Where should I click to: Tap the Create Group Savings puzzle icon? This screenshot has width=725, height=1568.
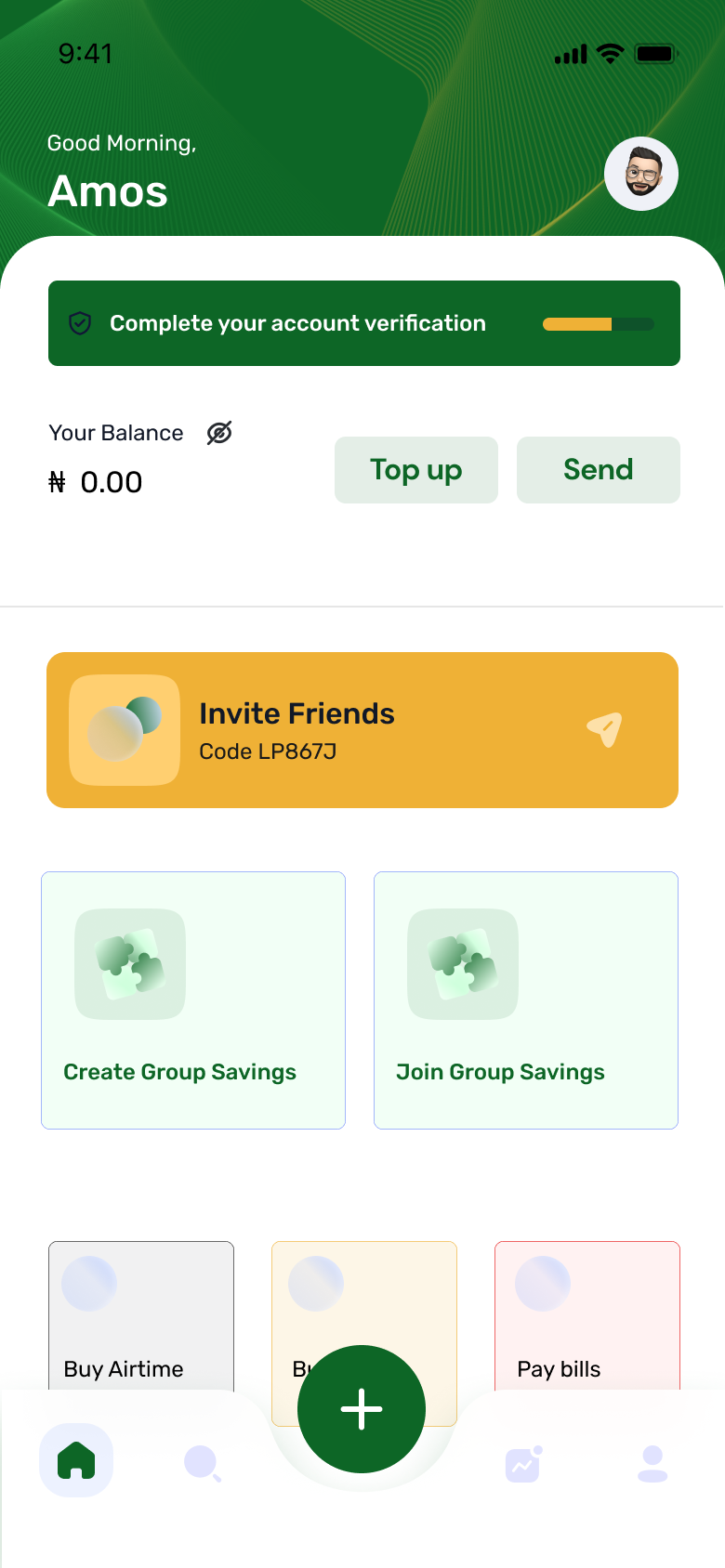point(130,964)
